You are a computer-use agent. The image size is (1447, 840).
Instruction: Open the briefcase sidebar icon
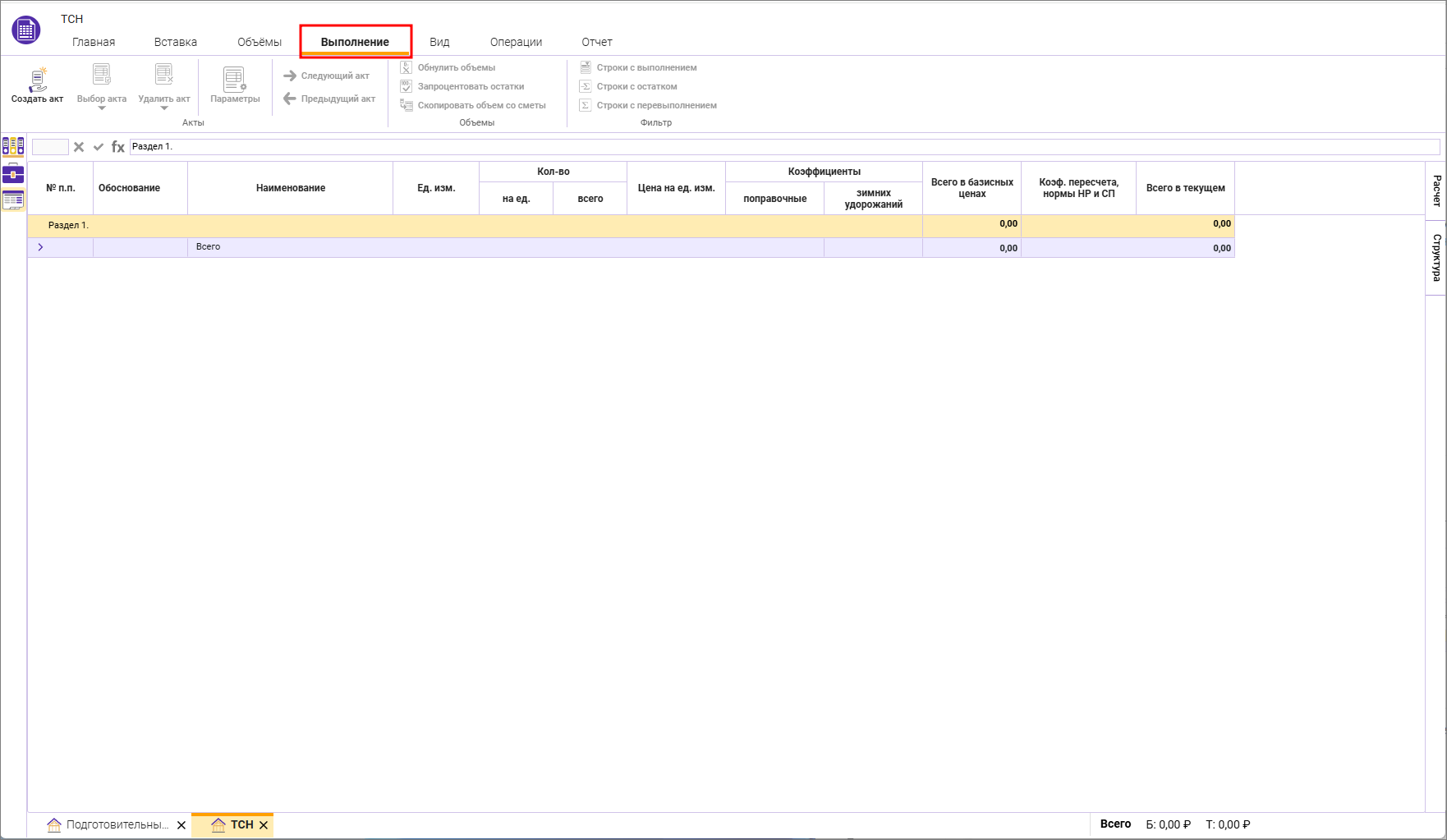point(13,173)
